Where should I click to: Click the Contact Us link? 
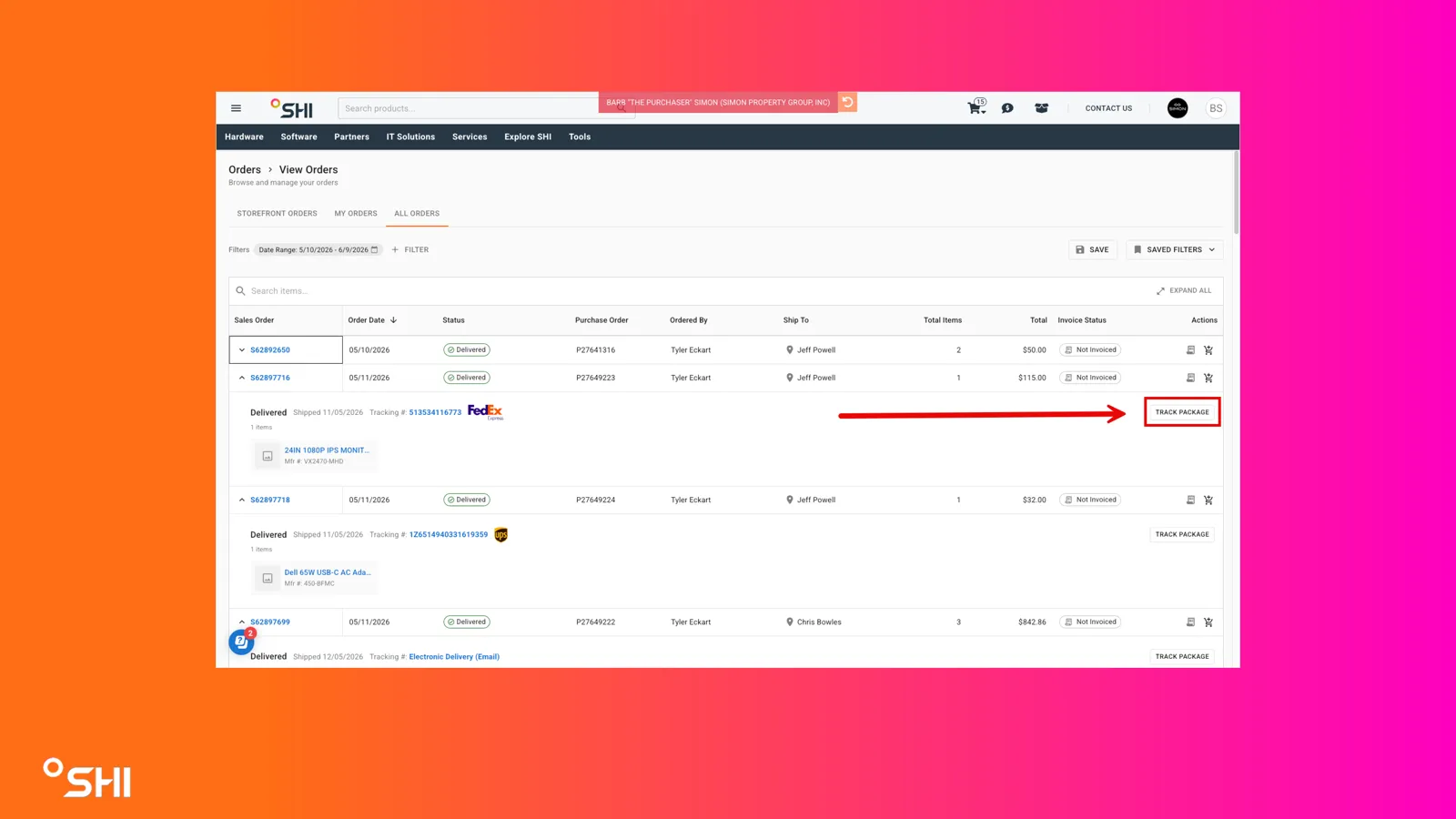pyautogui.click(x=1108, y=108)
